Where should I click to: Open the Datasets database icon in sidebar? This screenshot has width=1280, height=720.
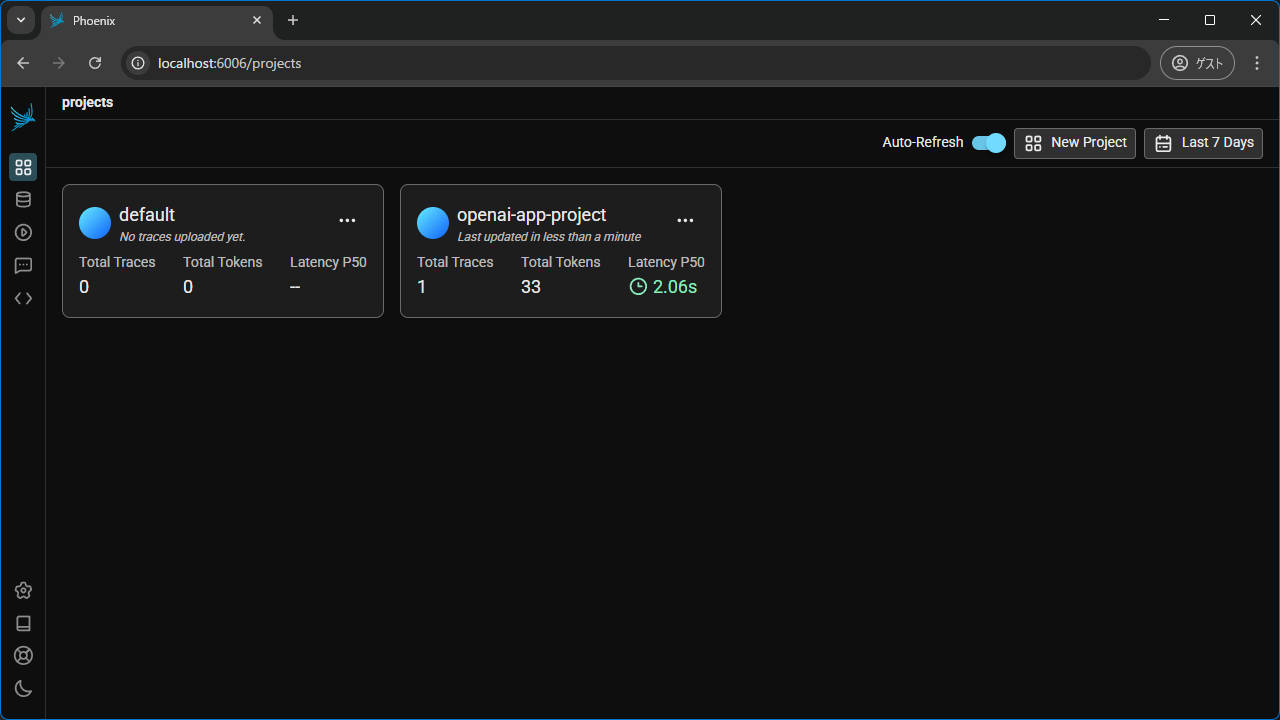[x=23, y=200]
